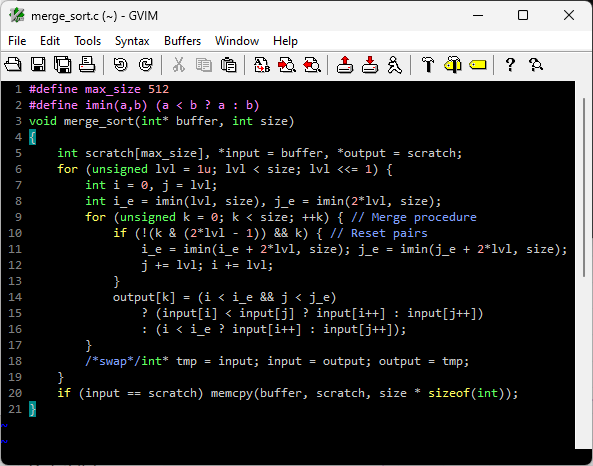Run a Vim script icon
Screen dimensions: 593x466
pos(394,64)
